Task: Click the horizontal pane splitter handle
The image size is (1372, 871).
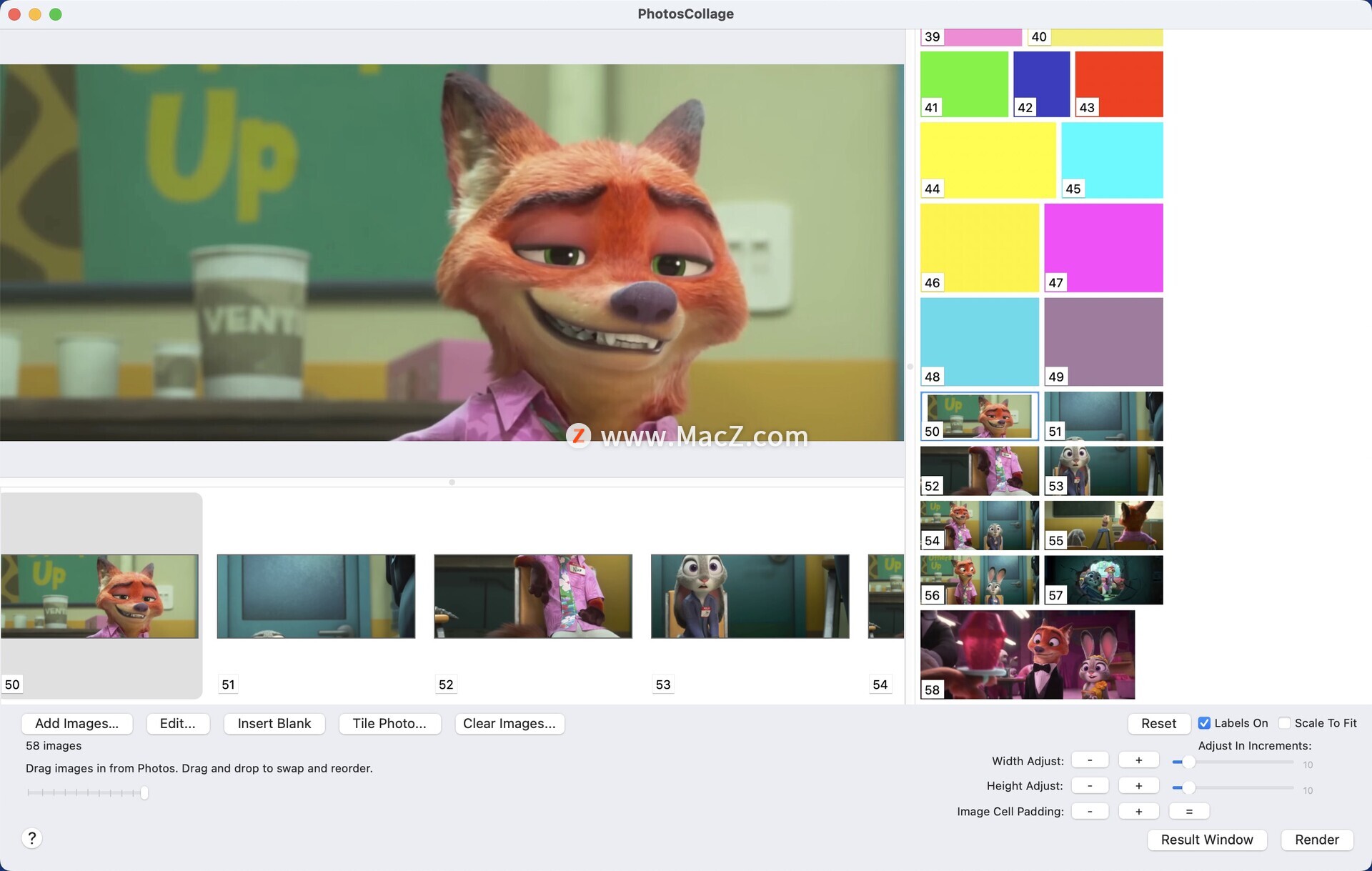Action: (452, 482)
